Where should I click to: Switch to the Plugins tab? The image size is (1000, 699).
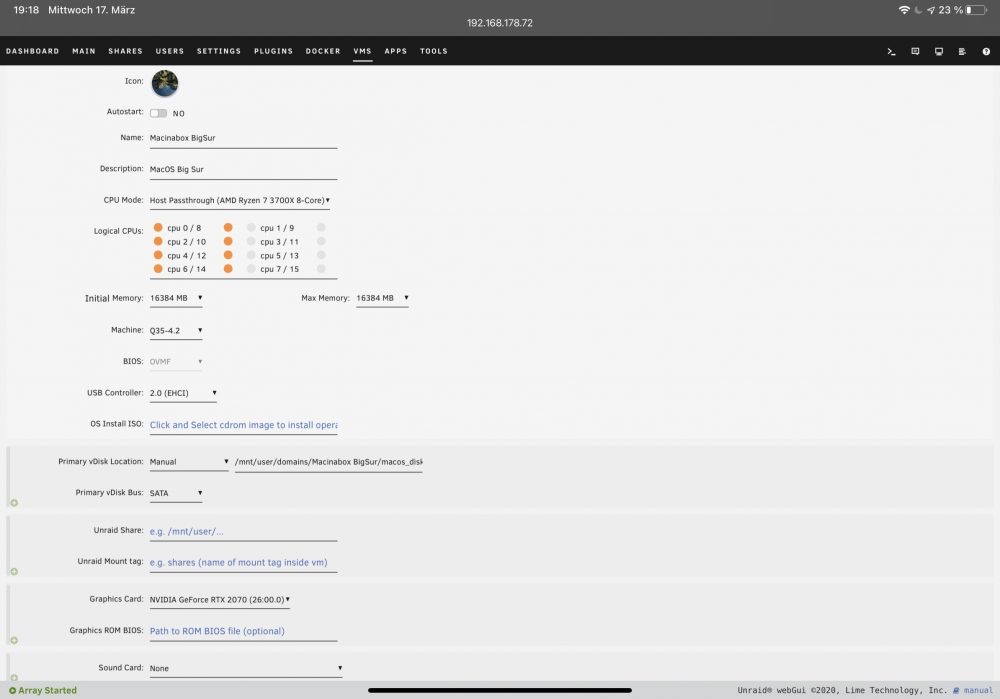click(x=274, y=51)
